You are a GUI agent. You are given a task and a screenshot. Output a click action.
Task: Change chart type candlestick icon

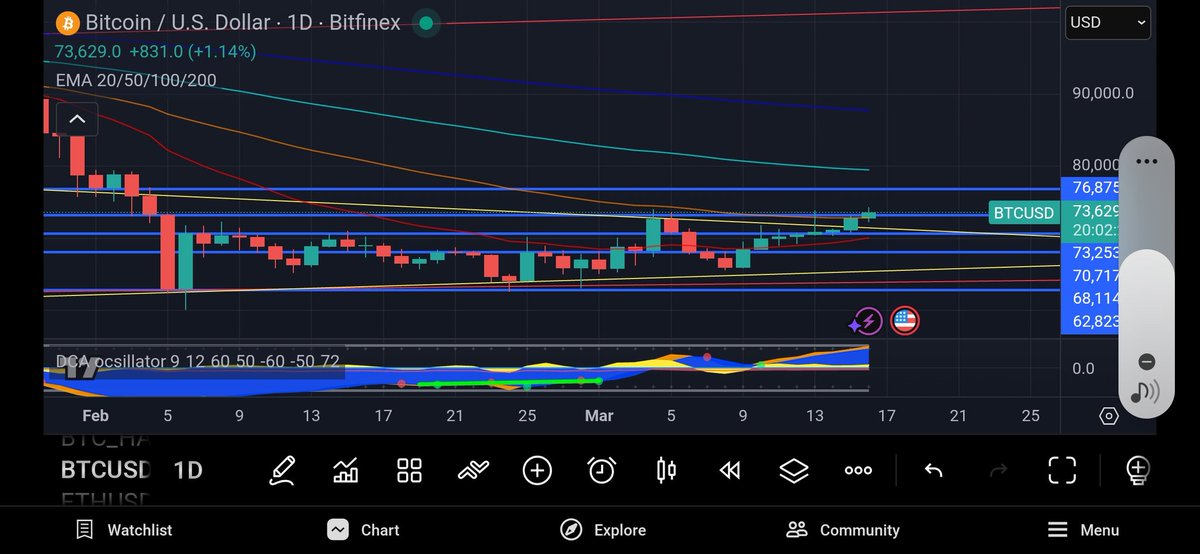[x=666, y=470]
